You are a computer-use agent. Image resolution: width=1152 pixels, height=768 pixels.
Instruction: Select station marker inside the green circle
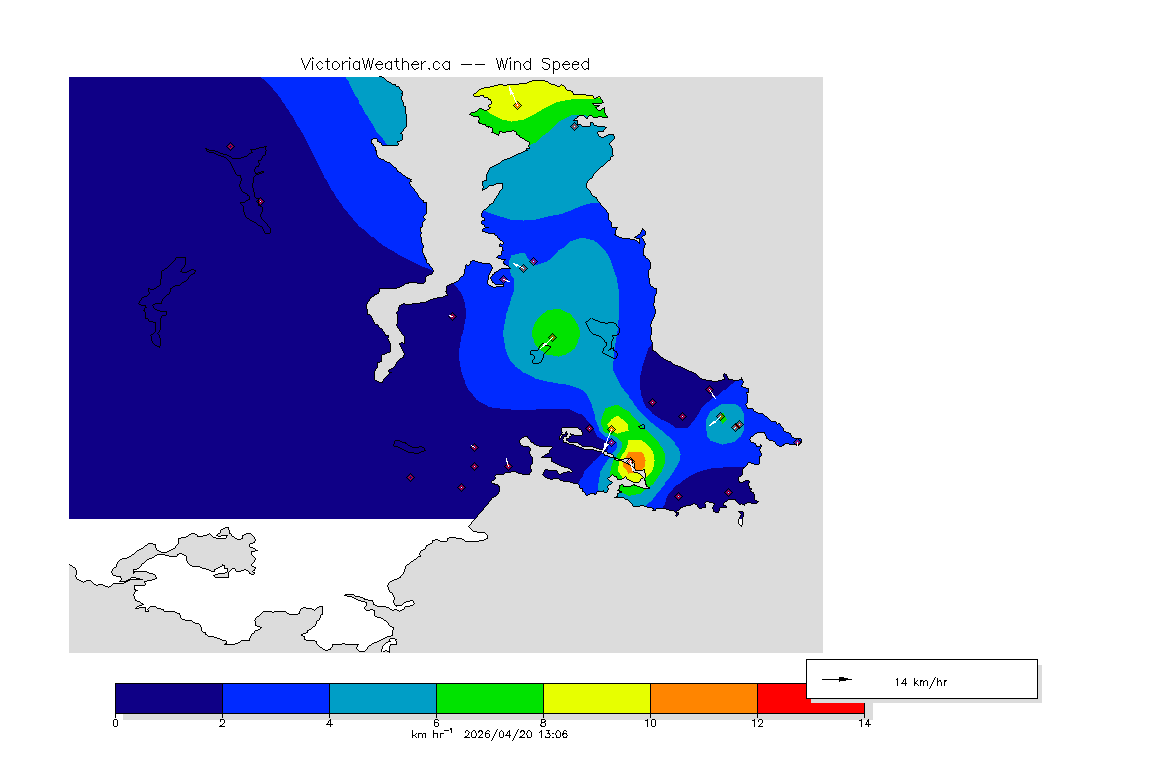pos(552,337)
